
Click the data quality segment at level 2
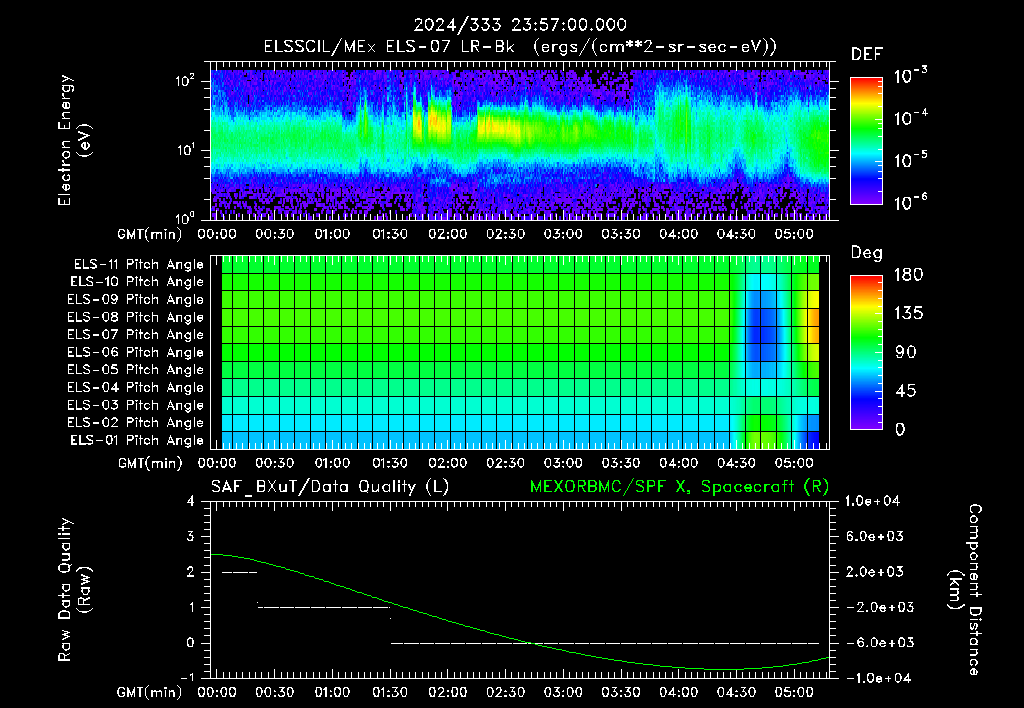point(240,573)
